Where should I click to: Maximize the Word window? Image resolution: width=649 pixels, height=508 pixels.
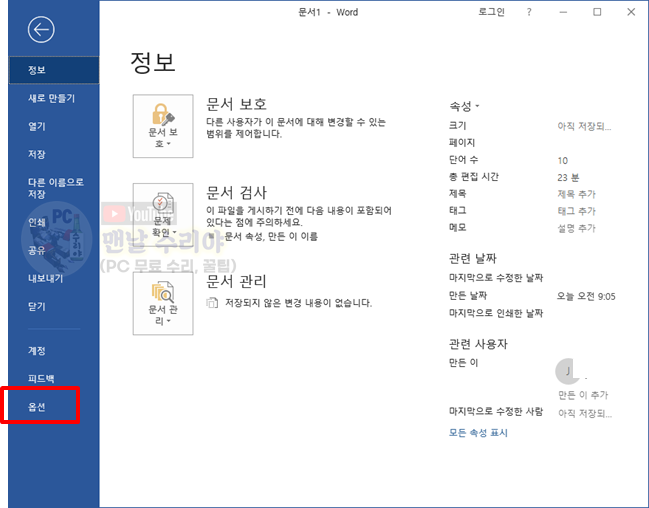[597, 12]
